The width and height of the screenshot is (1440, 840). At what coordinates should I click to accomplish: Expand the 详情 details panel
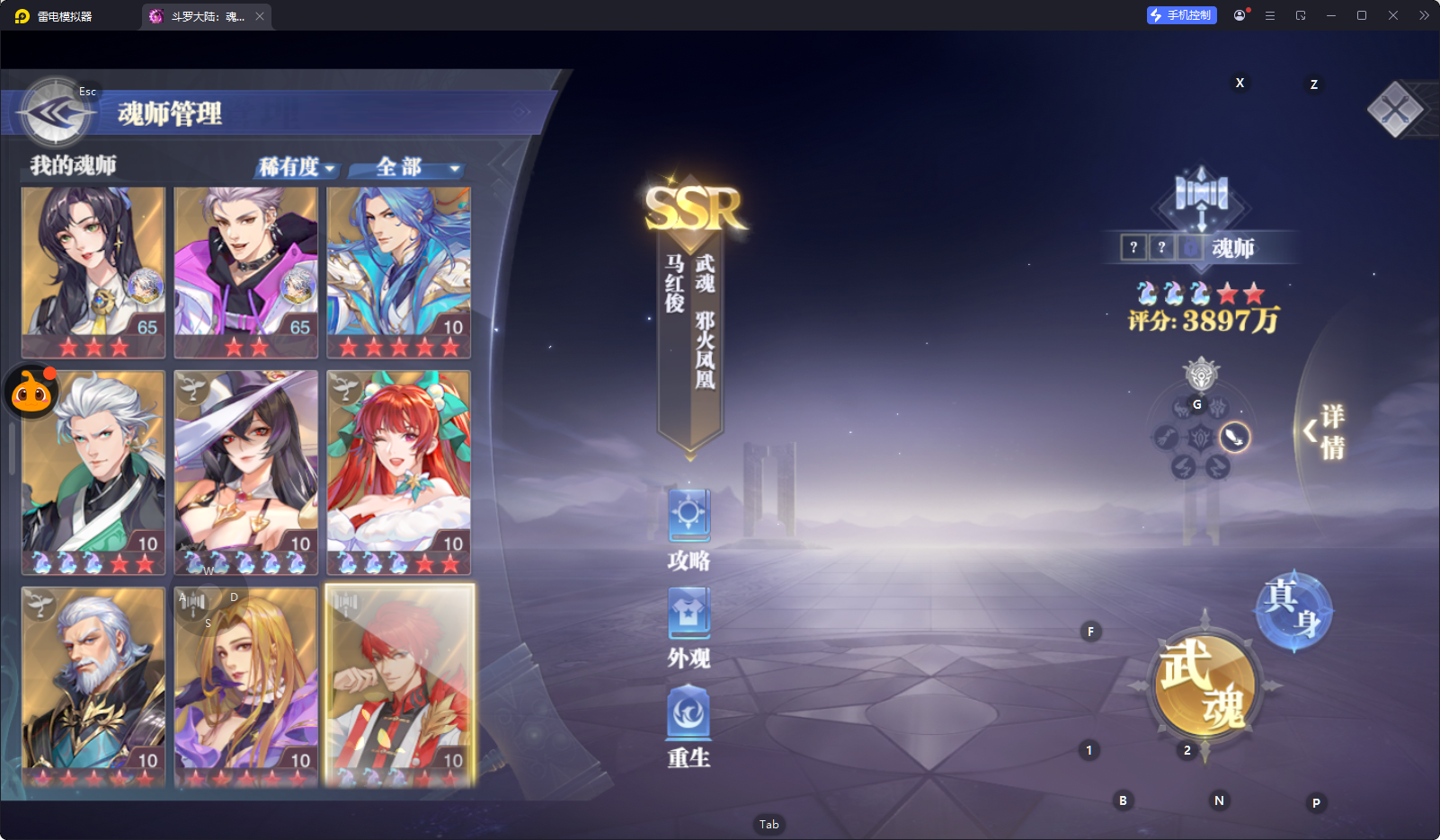pos(1325,431)
